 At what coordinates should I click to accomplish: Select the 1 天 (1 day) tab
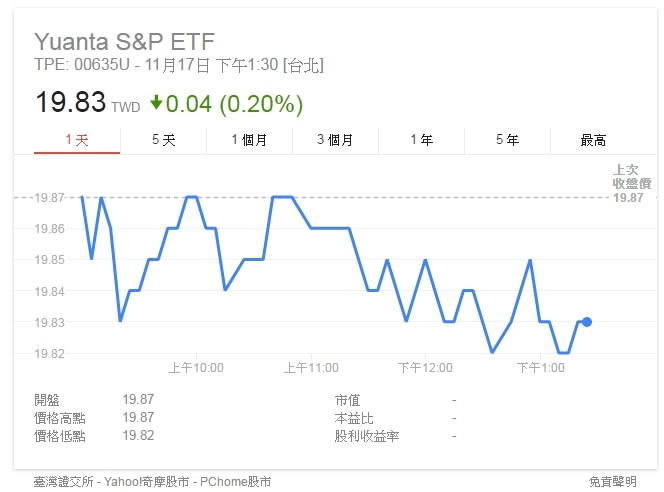pos(77,141)
